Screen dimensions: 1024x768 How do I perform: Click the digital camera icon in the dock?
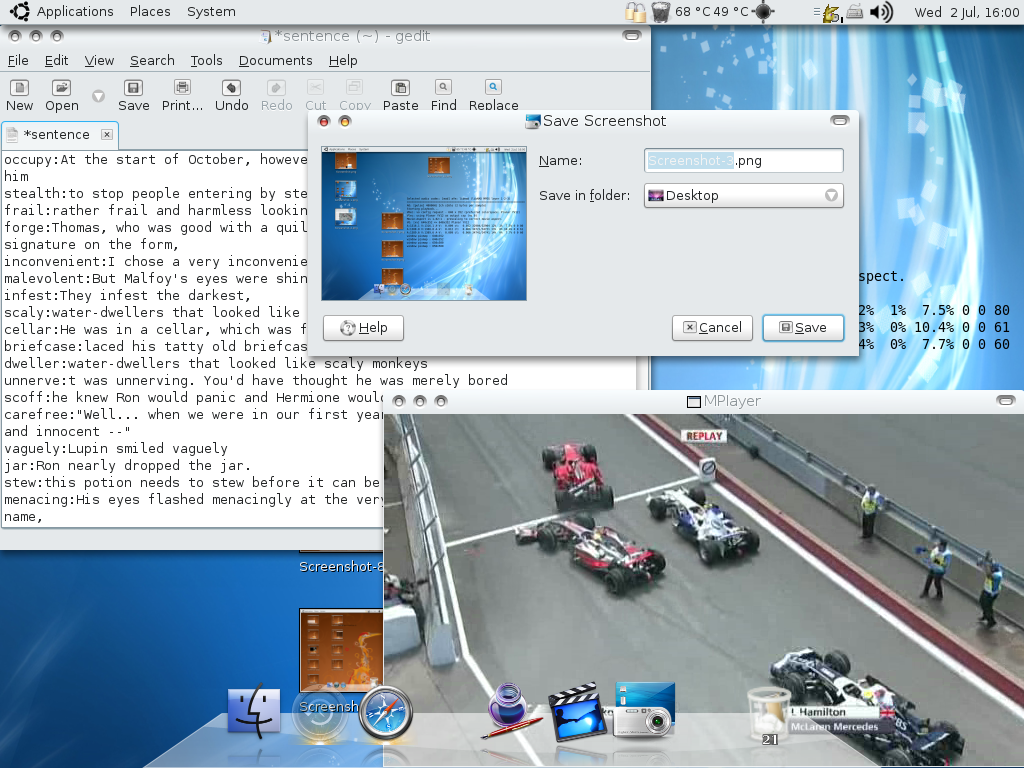pos(644,711)
